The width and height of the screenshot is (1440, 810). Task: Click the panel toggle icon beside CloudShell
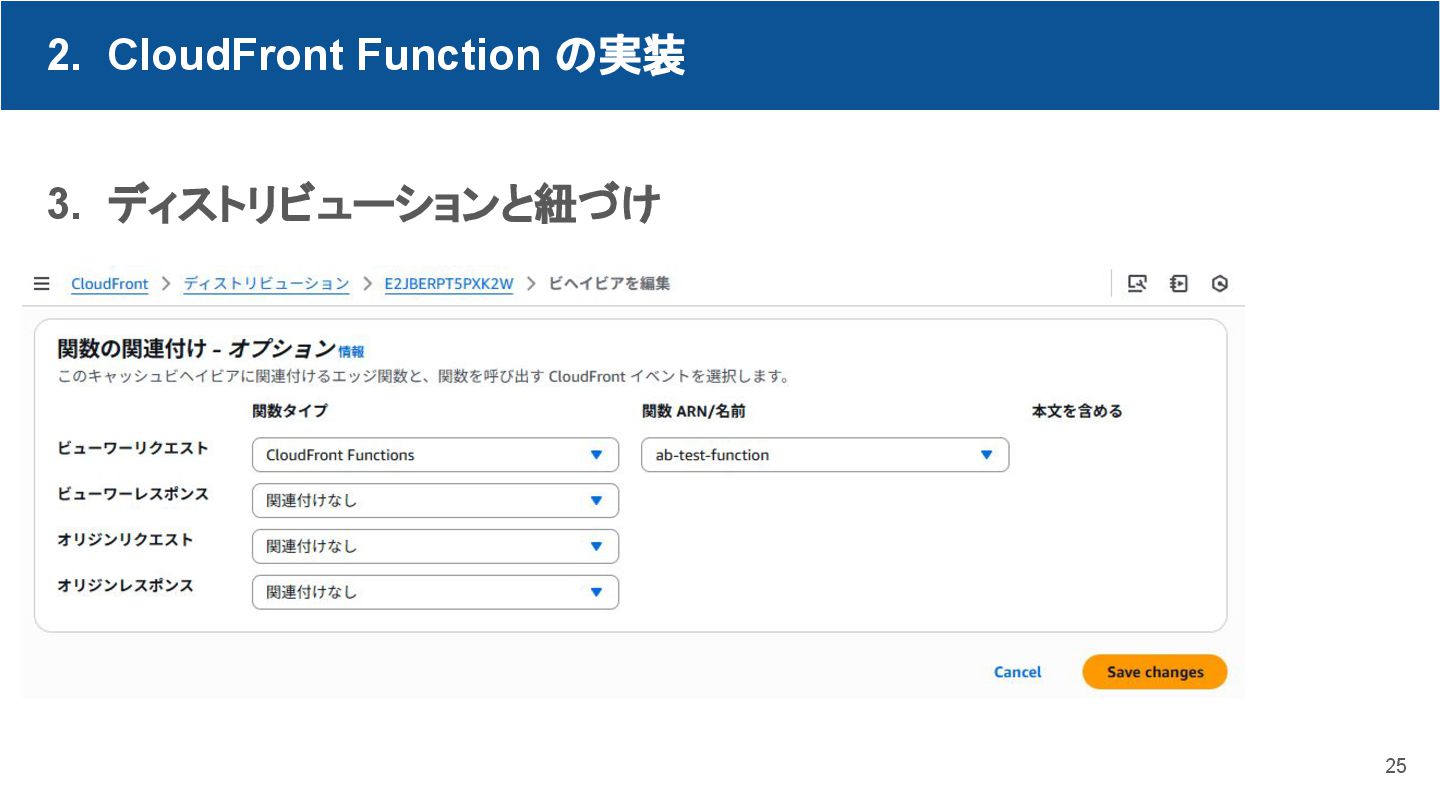point(1179,284)
